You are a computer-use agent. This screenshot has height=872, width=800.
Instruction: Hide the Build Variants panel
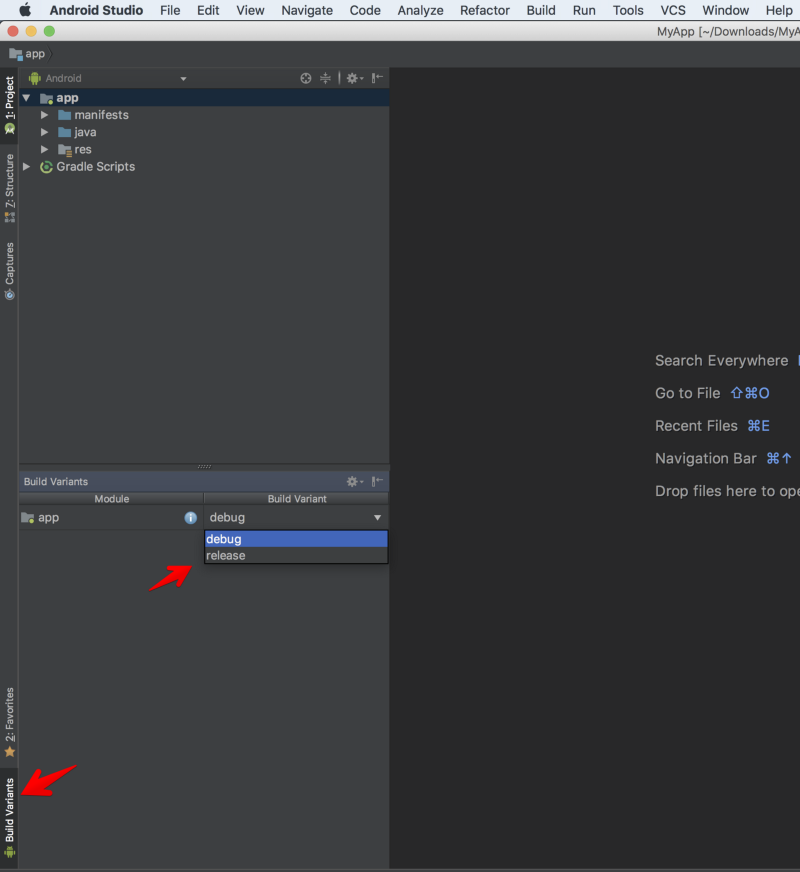click(377, 481)
